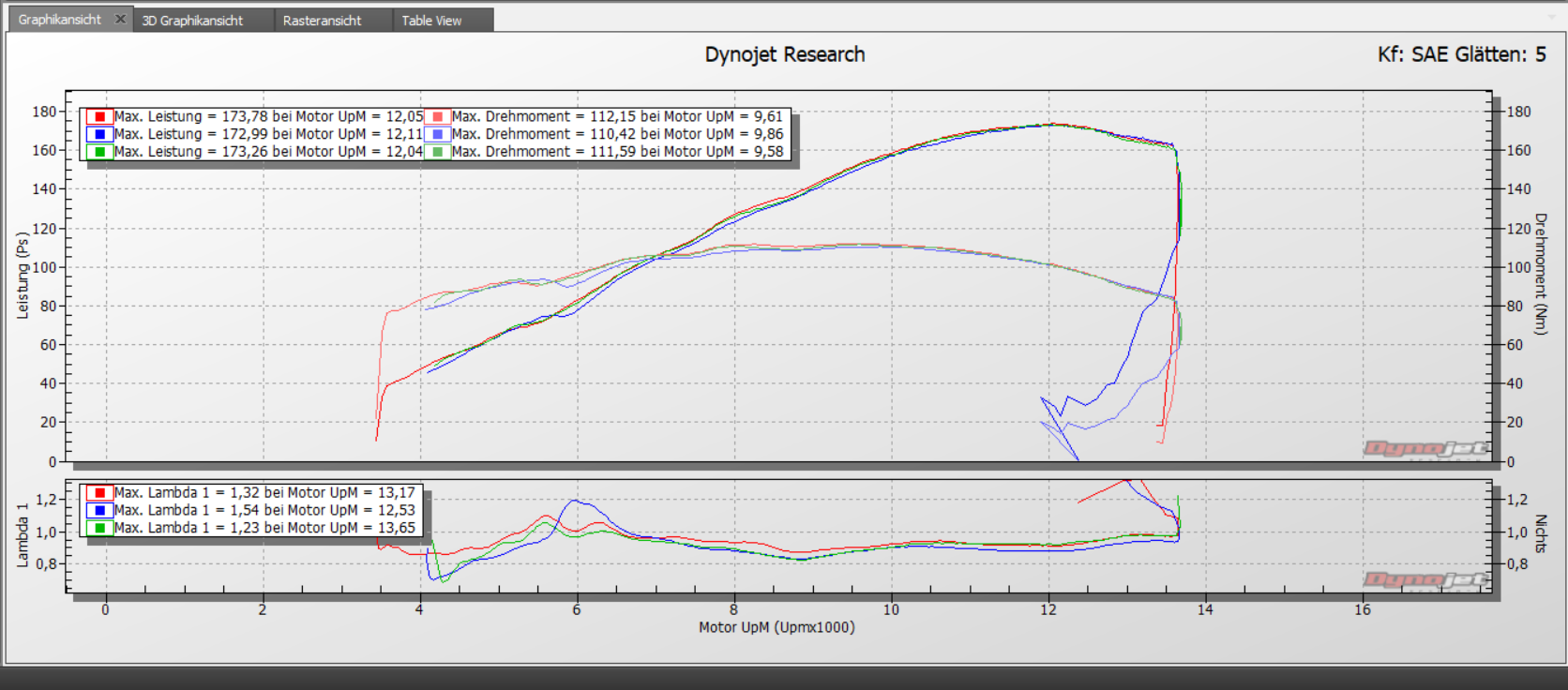Switch to Table View tab
1568x690 pixels.
[431, 21]
